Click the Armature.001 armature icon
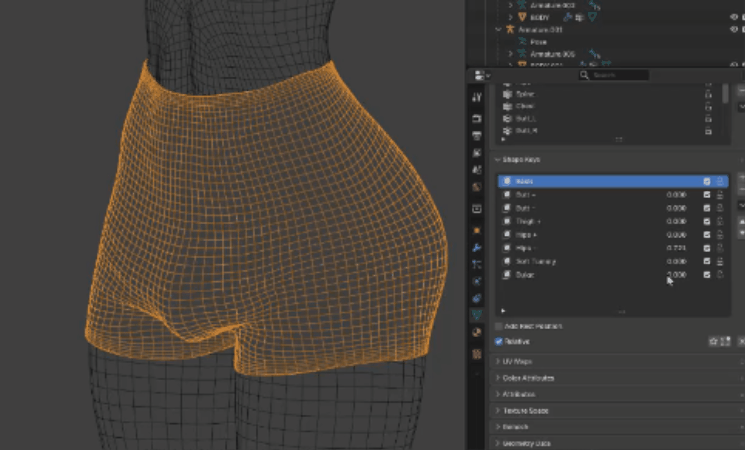 [510, 29]
